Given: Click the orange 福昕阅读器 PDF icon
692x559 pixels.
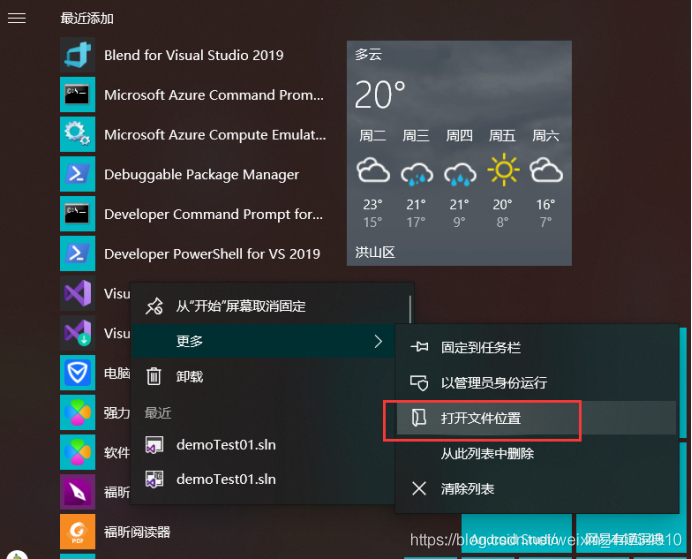Looking at the screenshot, I should click(78, 531).
